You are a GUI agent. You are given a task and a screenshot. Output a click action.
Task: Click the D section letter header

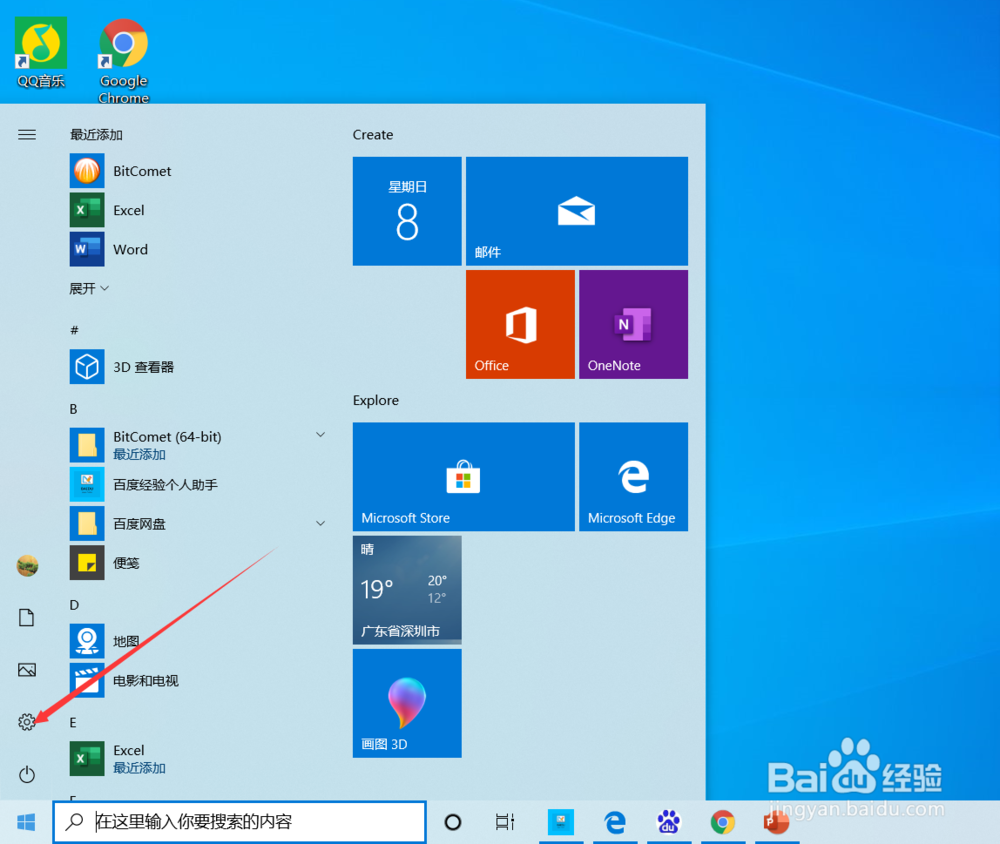point(74,605)
